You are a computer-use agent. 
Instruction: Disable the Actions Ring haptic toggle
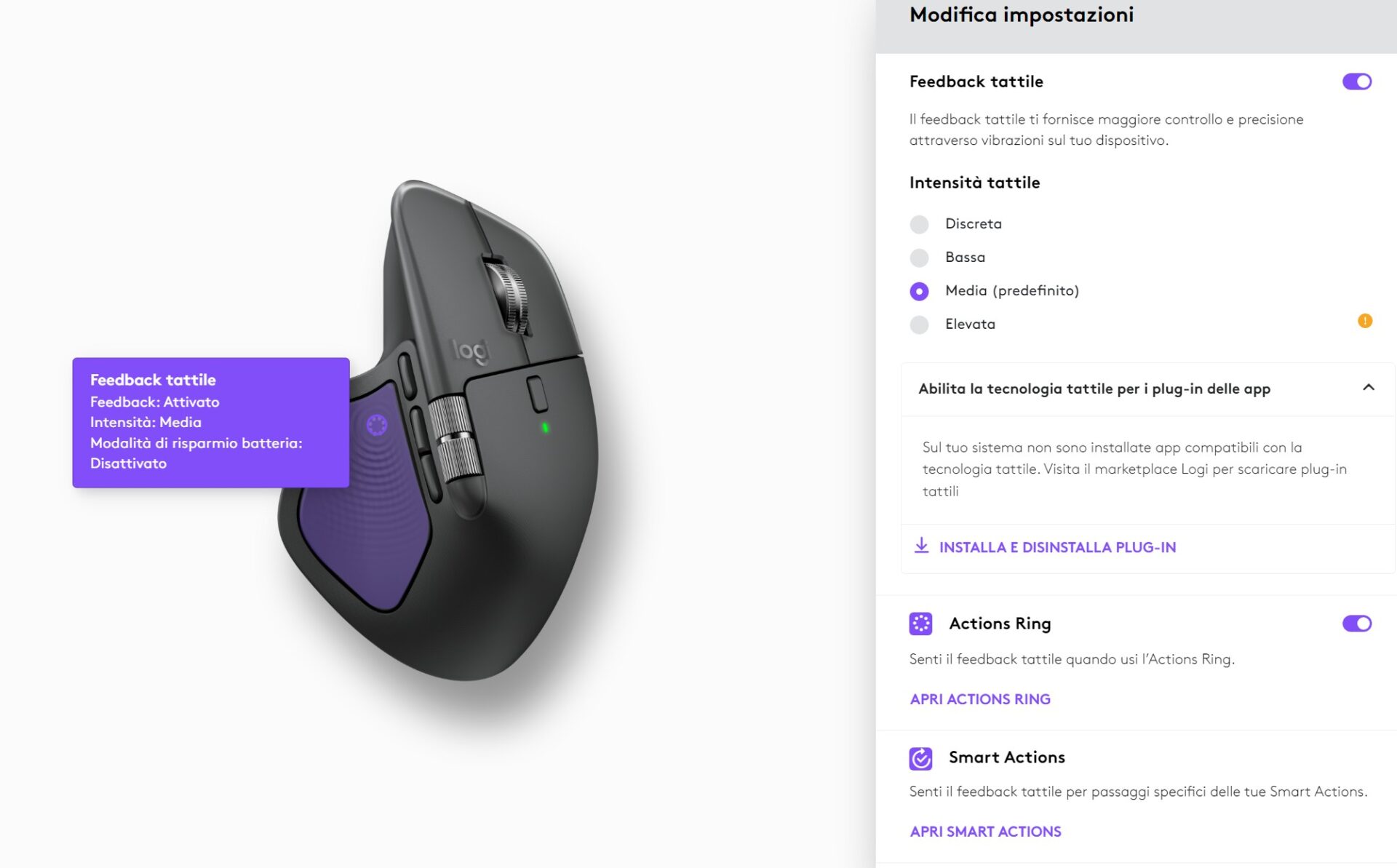pos(1356,624)
